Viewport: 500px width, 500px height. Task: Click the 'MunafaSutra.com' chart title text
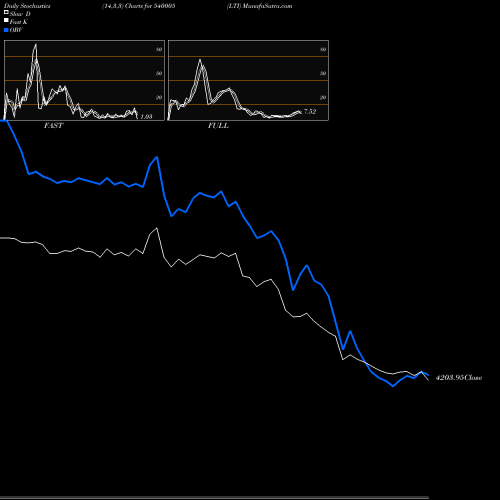pos(267,6)
